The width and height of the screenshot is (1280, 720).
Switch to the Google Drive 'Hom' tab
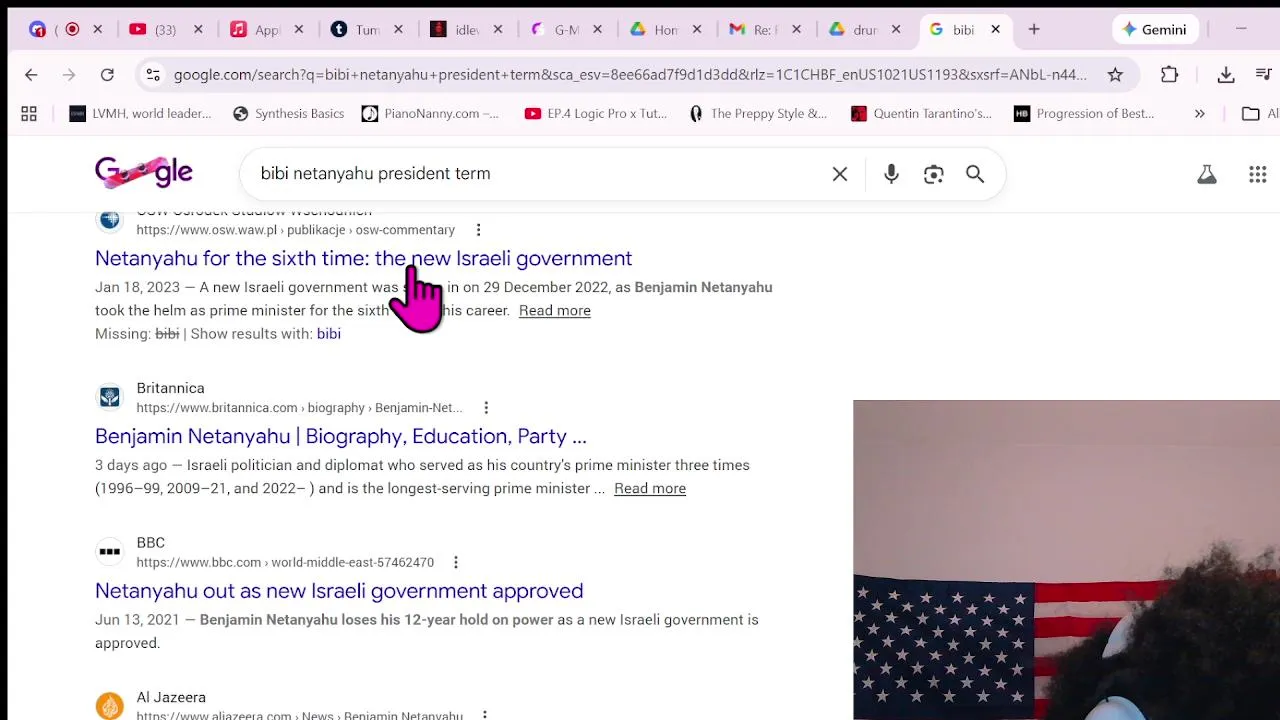tap(664, 30)
